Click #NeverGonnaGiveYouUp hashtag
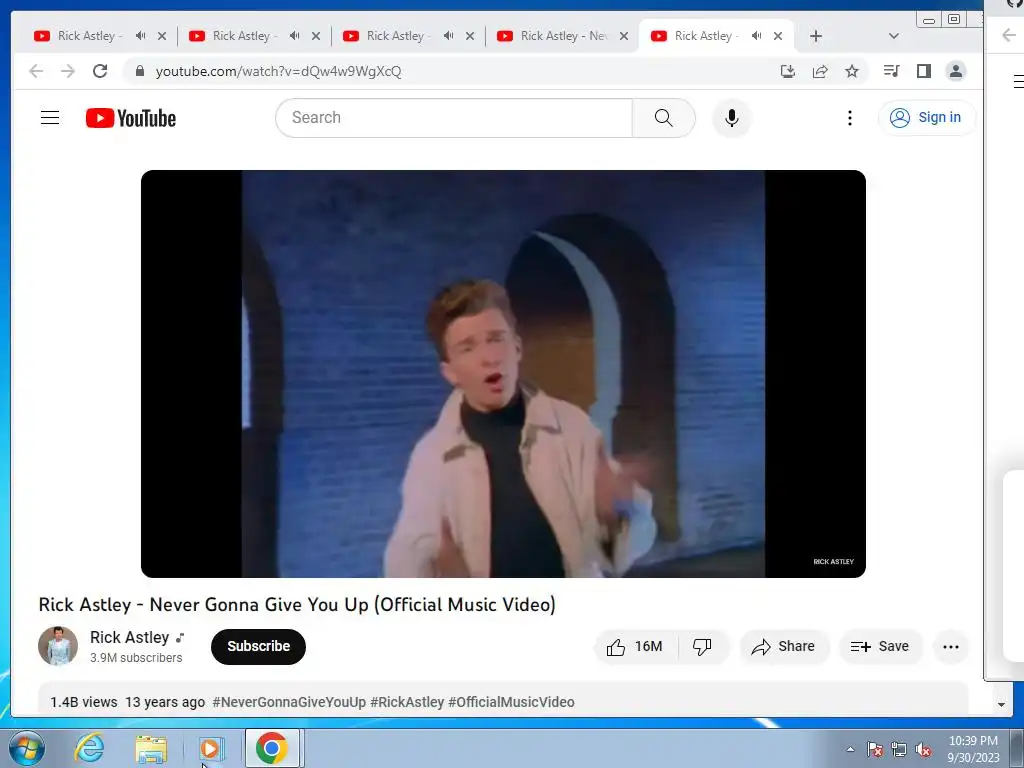The height and width of the screenshot is (768, 1024). (x=289, y=702)
